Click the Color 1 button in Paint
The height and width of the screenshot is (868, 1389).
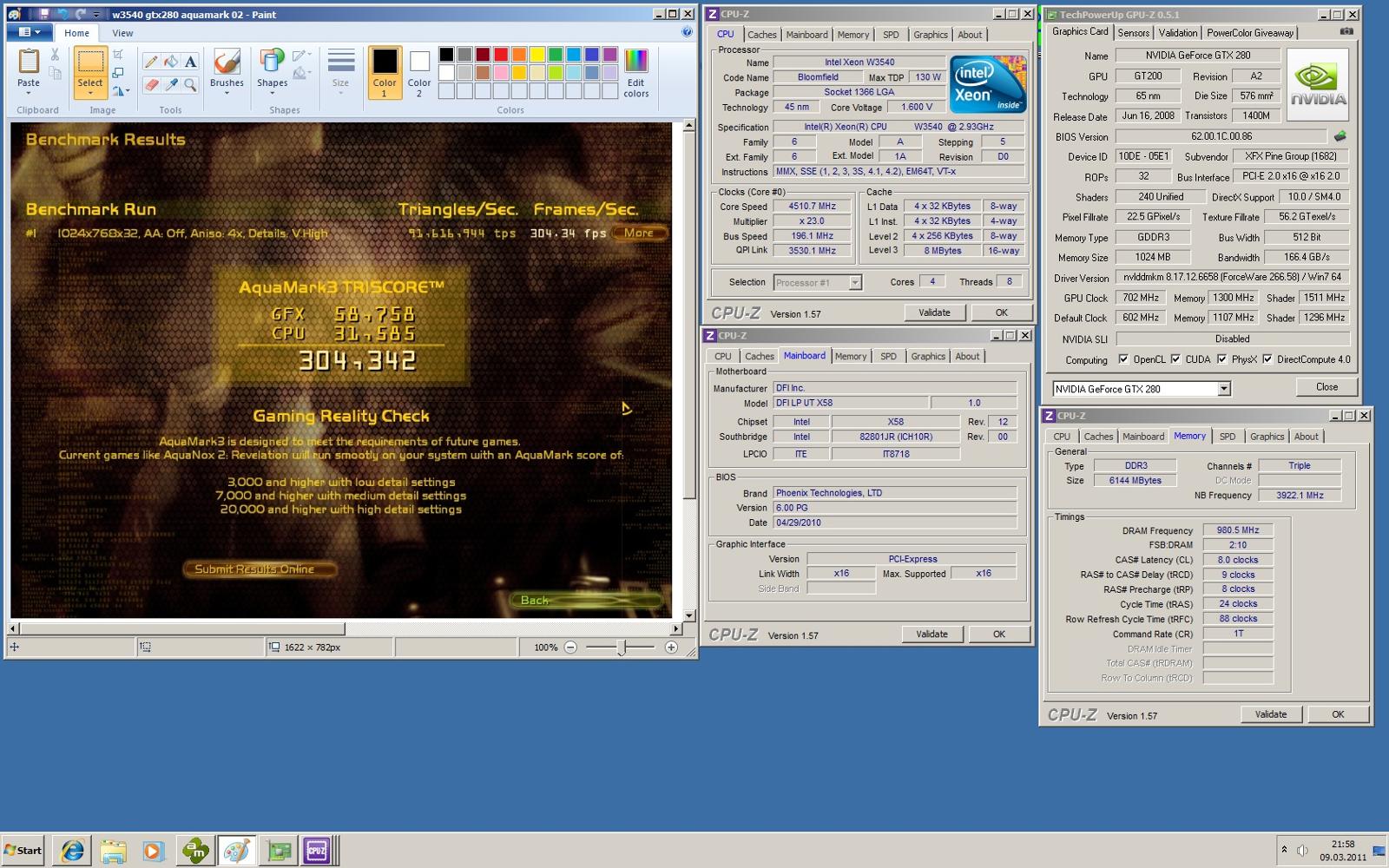[385, 73]
